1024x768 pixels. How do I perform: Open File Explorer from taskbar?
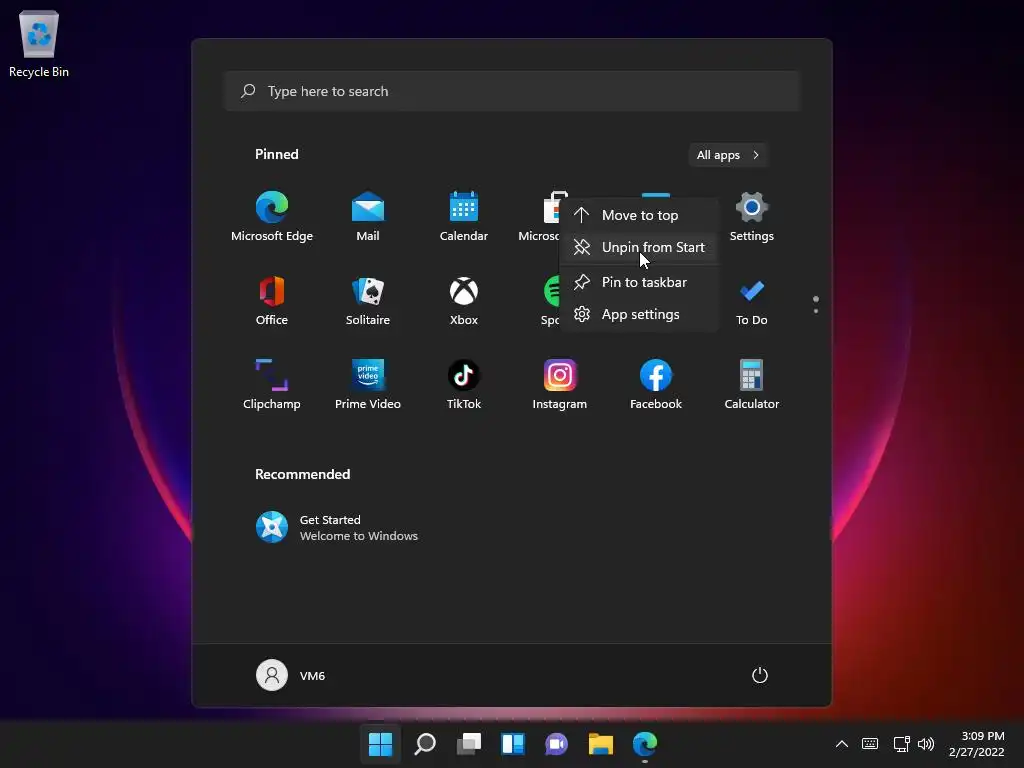pyautogui.click(x=601, y=744)
